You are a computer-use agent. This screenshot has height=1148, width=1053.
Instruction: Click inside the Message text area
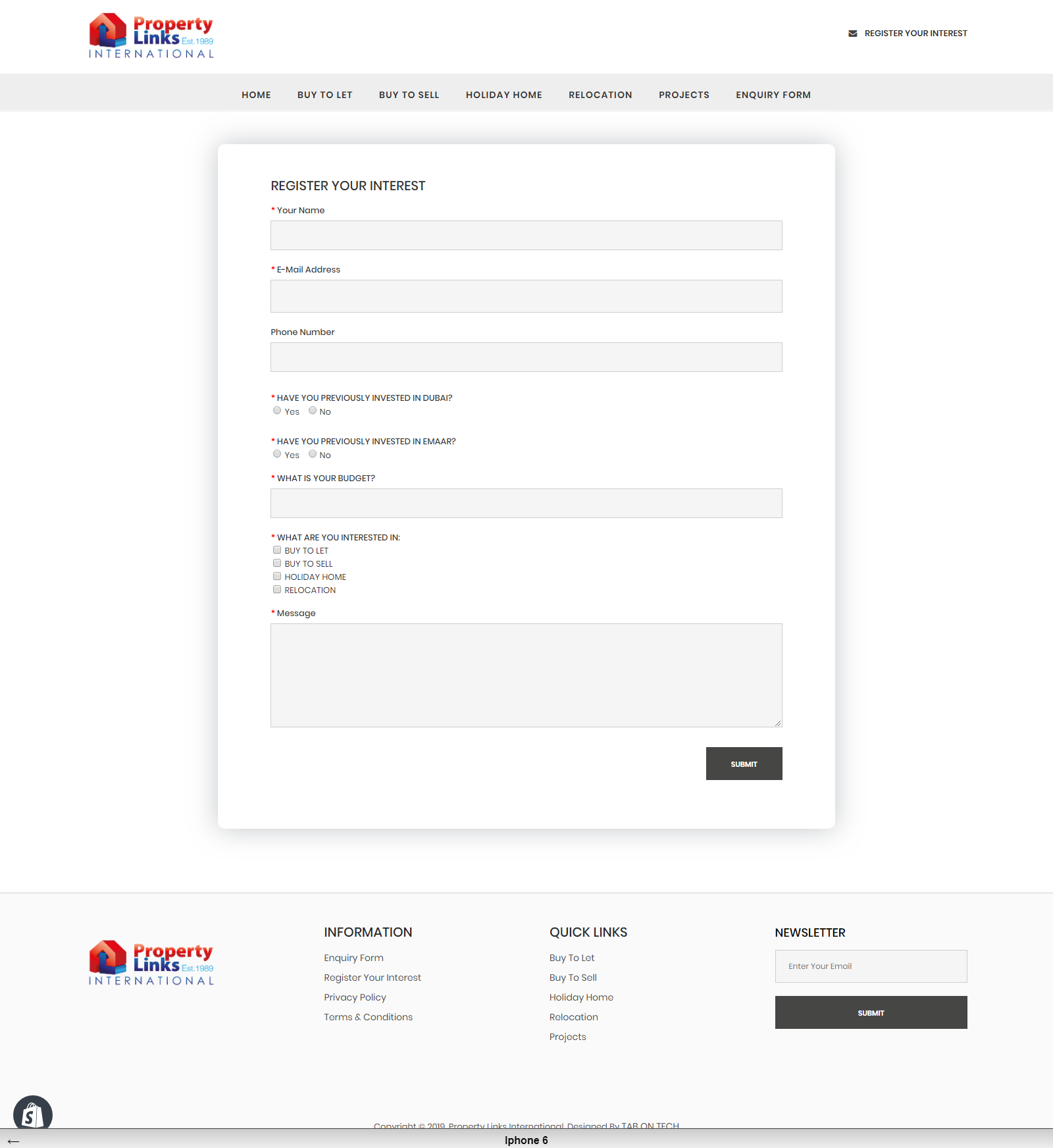coord(525,675)
